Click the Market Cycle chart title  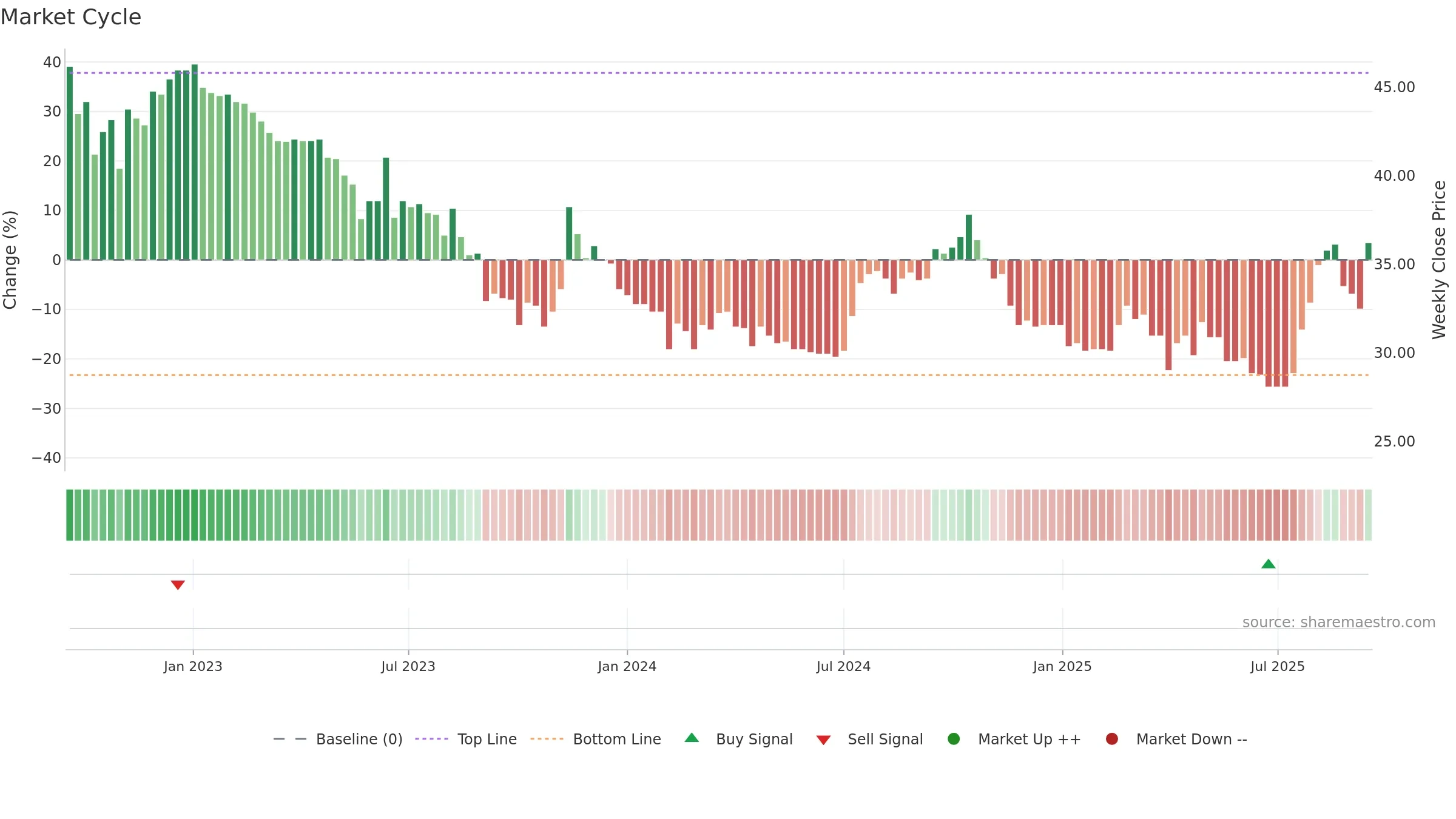pos(71,17)
